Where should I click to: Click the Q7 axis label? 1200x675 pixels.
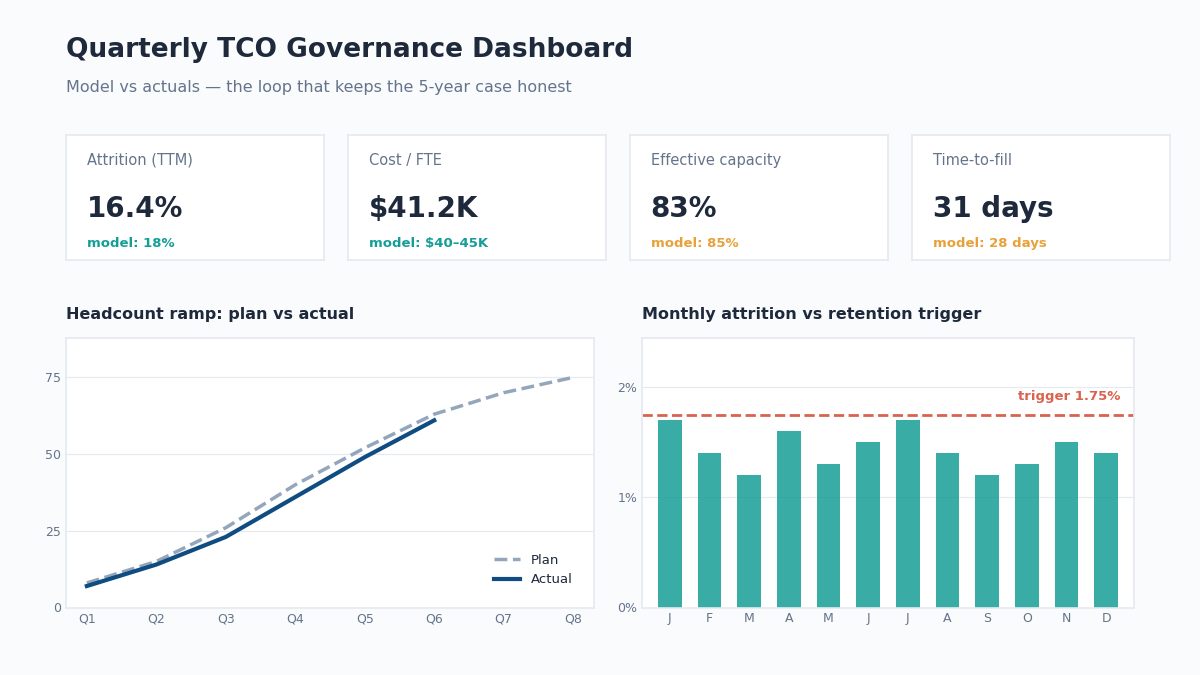click(x=503, y=619)
